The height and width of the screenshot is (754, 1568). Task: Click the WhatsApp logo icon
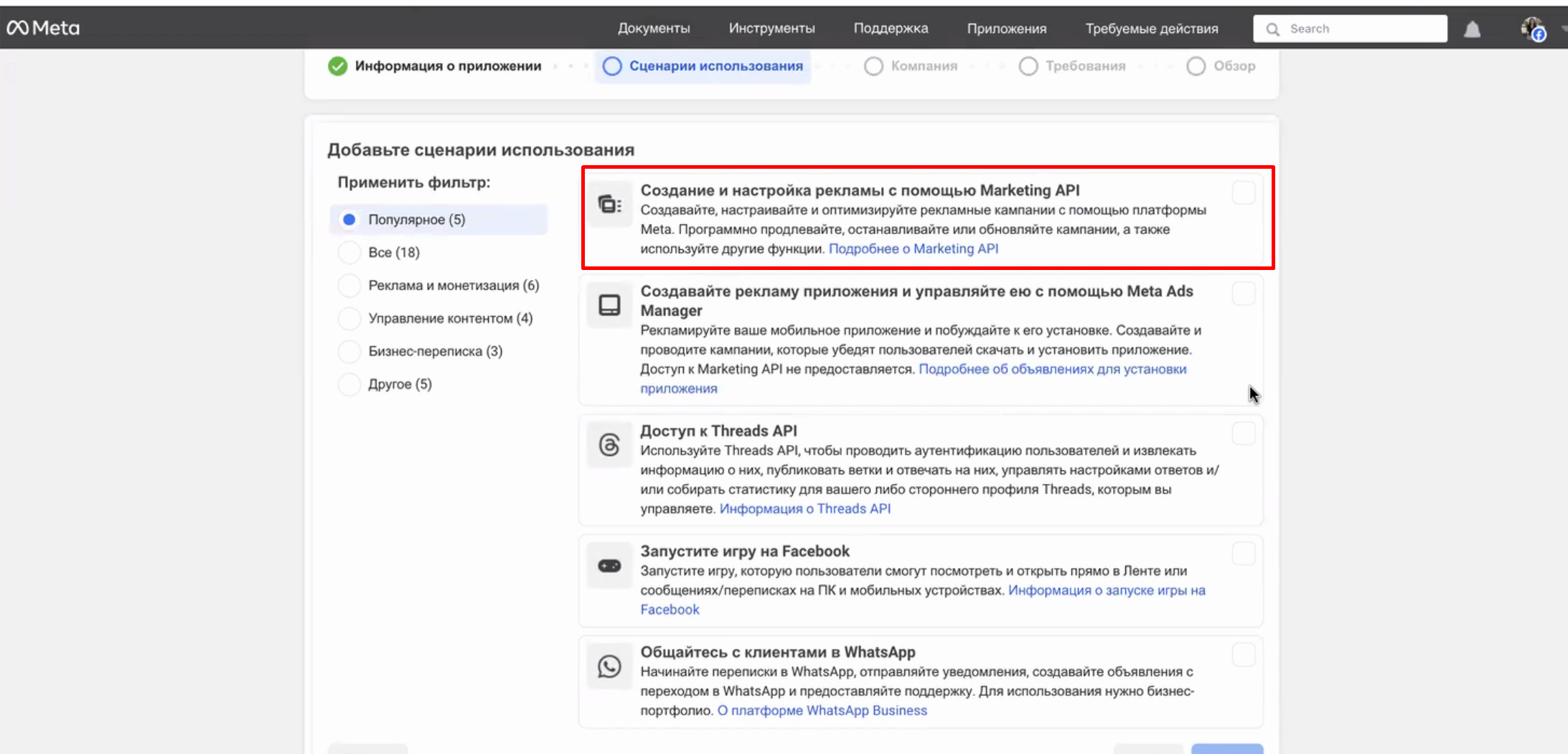click(609, 666)
